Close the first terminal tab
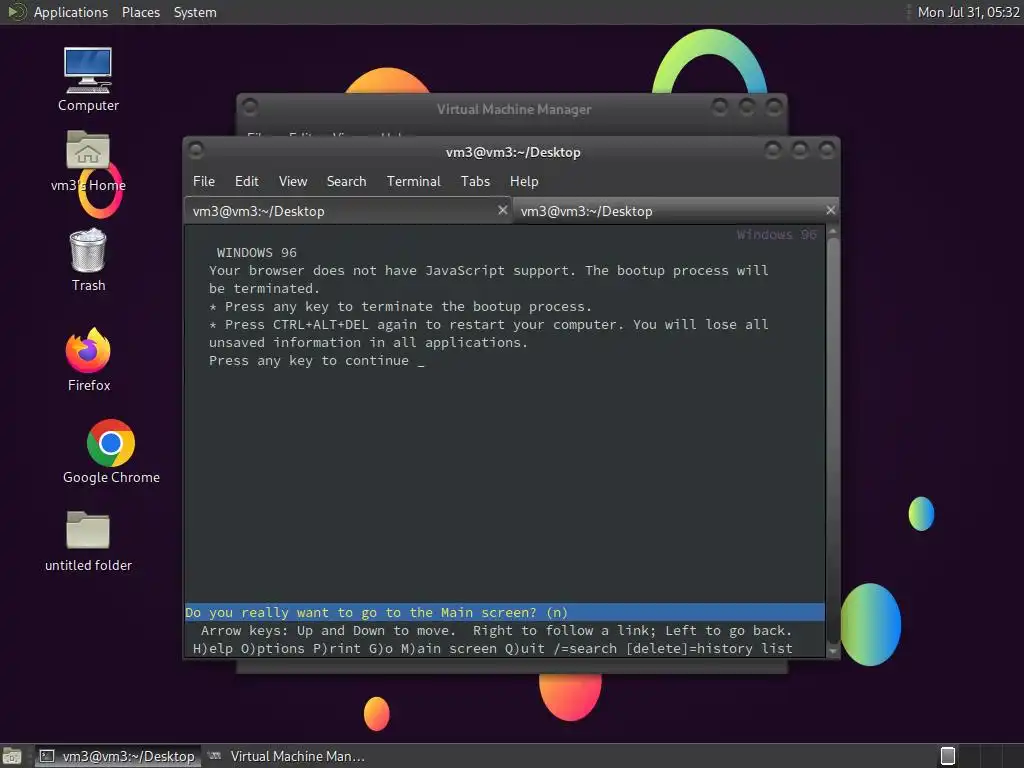Viewport: 1024px width, 768px height. click(502, 210)
